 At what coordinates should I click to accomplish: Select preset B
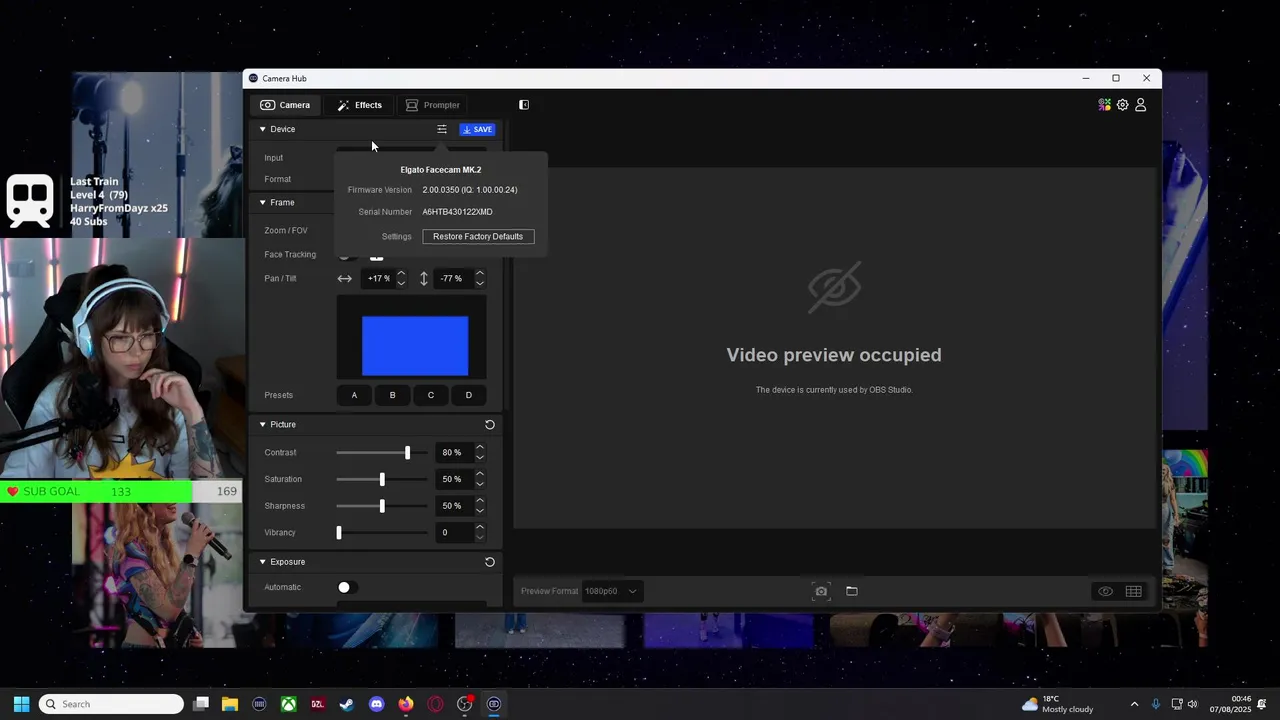[392, 395]
